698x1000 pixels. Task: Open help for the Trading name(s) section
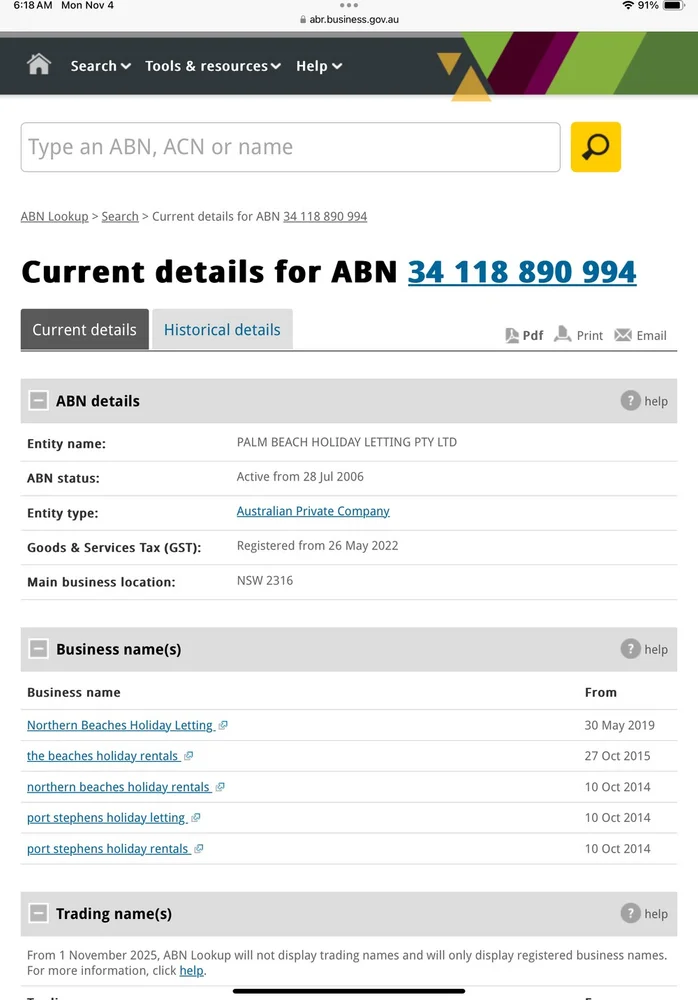[644, 913]
